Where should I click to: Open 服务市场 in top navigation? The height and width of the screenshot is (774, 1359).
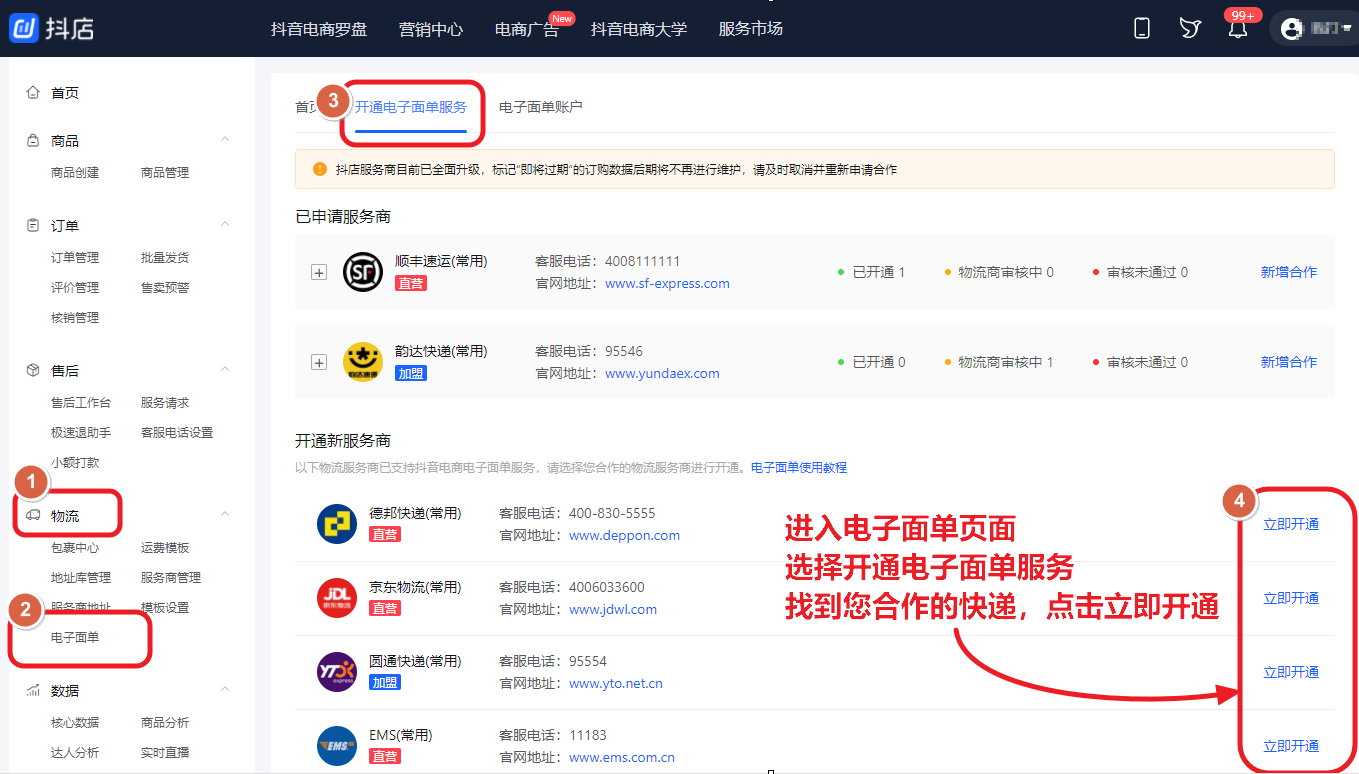click(x=751, y=29)
